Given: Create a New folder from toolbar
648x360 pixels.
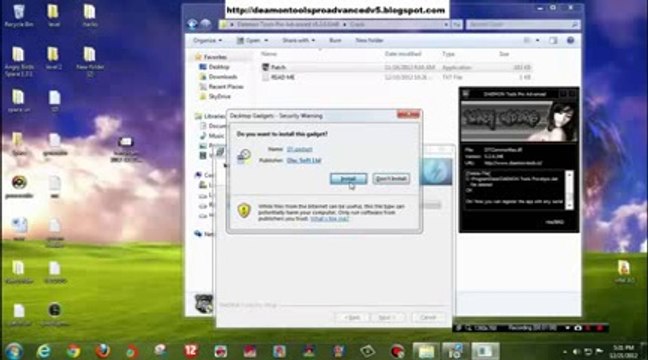Looking at the screenshot, I should [369, 41].
